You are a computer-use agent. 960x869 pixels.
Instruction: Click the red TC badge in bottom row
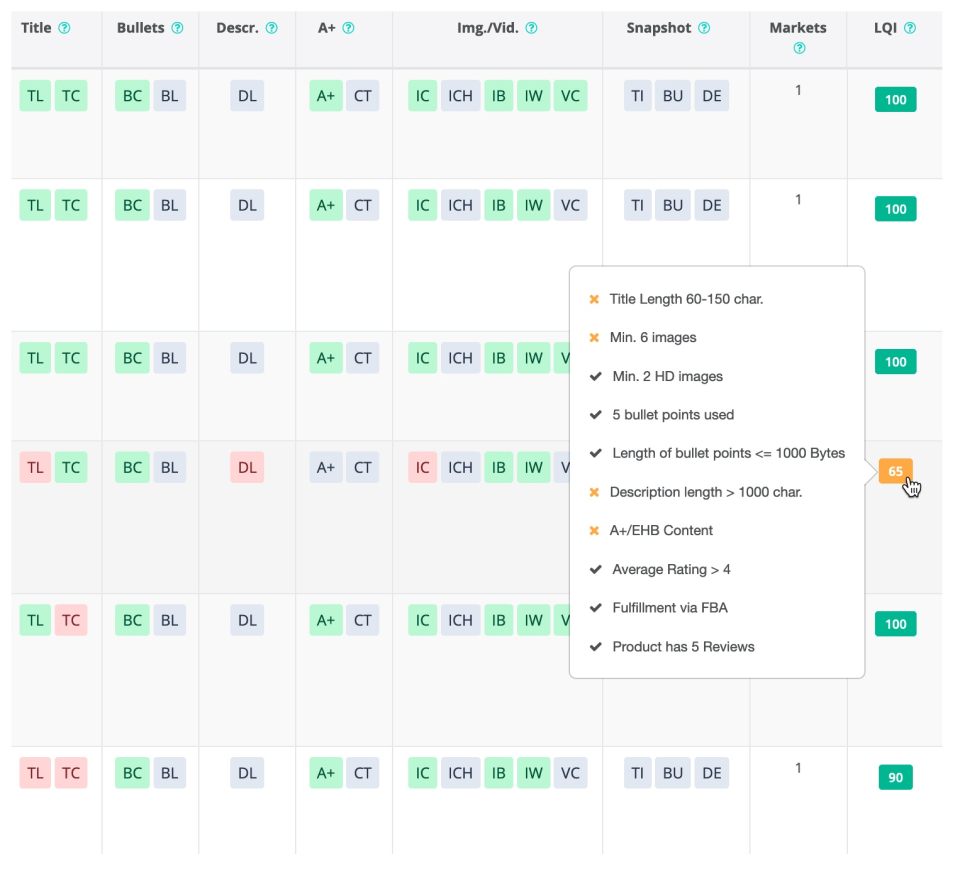point(71,772)
